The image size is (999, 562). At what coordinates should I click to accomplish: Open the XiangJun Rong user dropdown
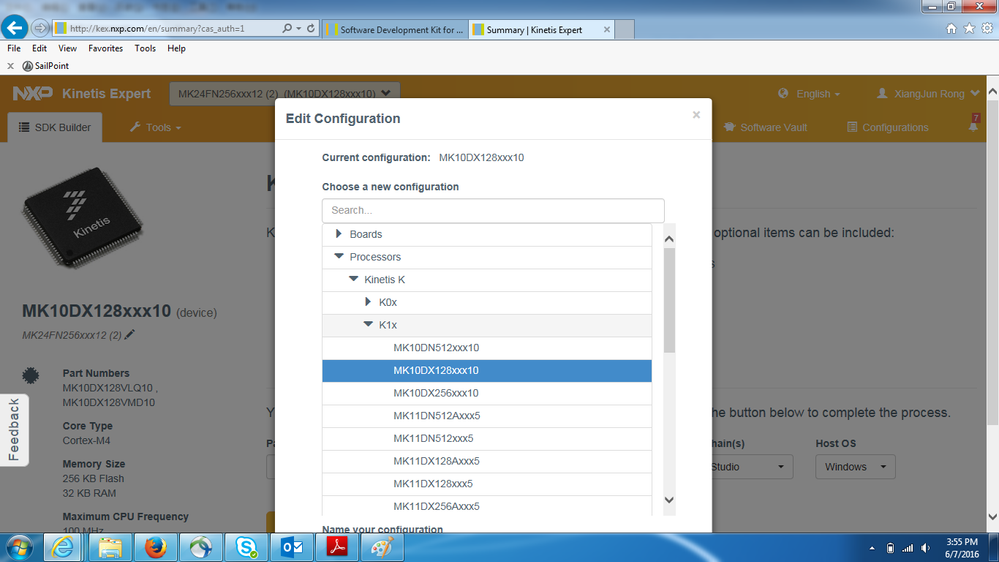(x=928, y=94)
